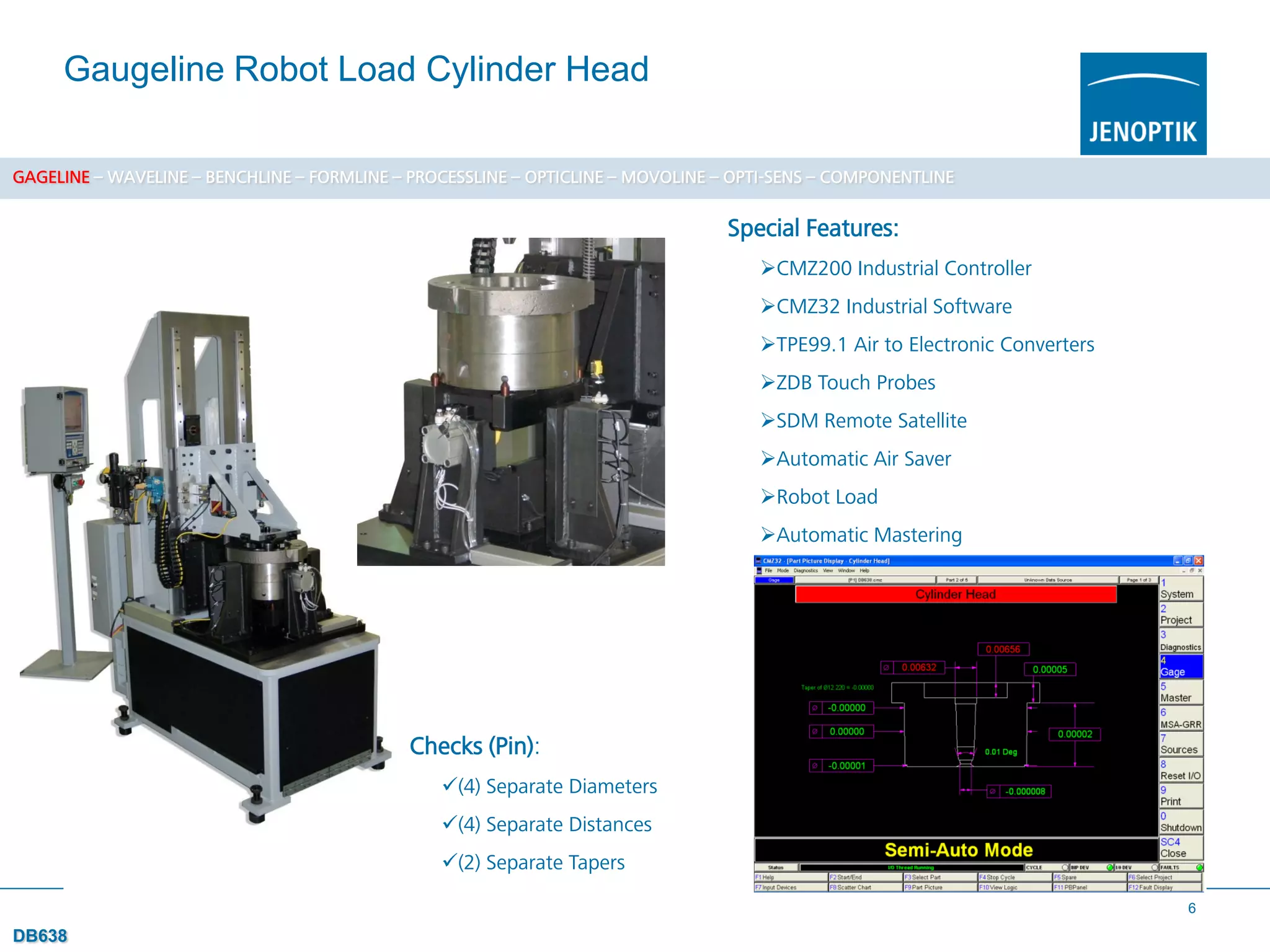The width and height of the screenshot is (1270, 952).
Task: Click the BIP DEV green indicator
Action: pyautogui.click(x=1109, y=868)
